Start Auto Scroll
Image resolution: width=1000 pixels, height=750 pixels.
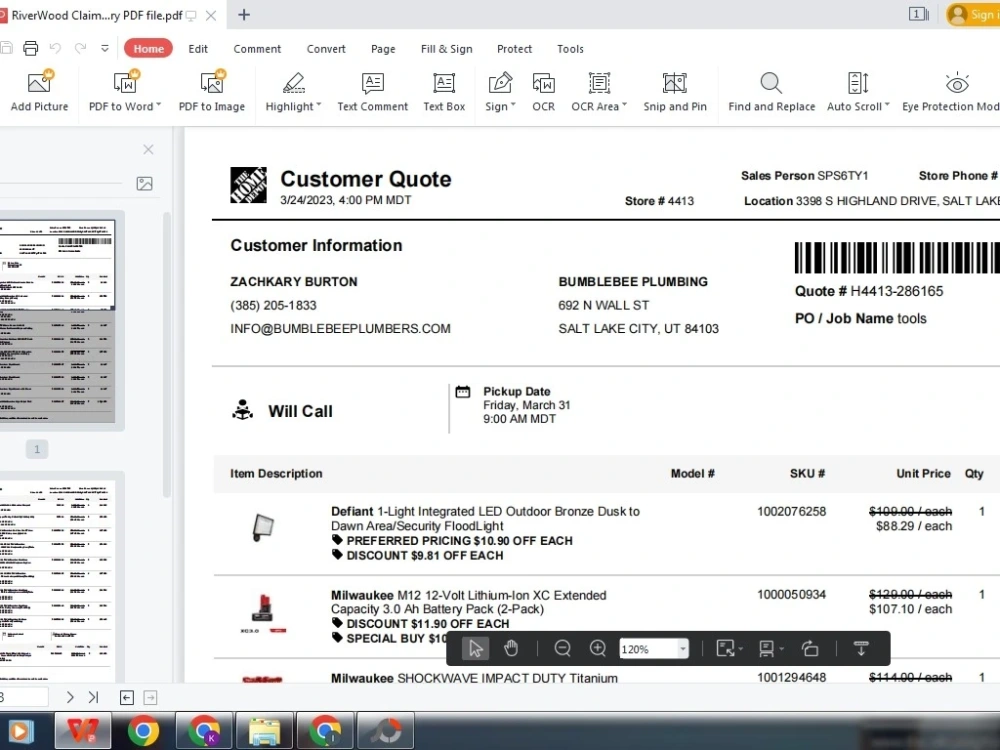857,91
